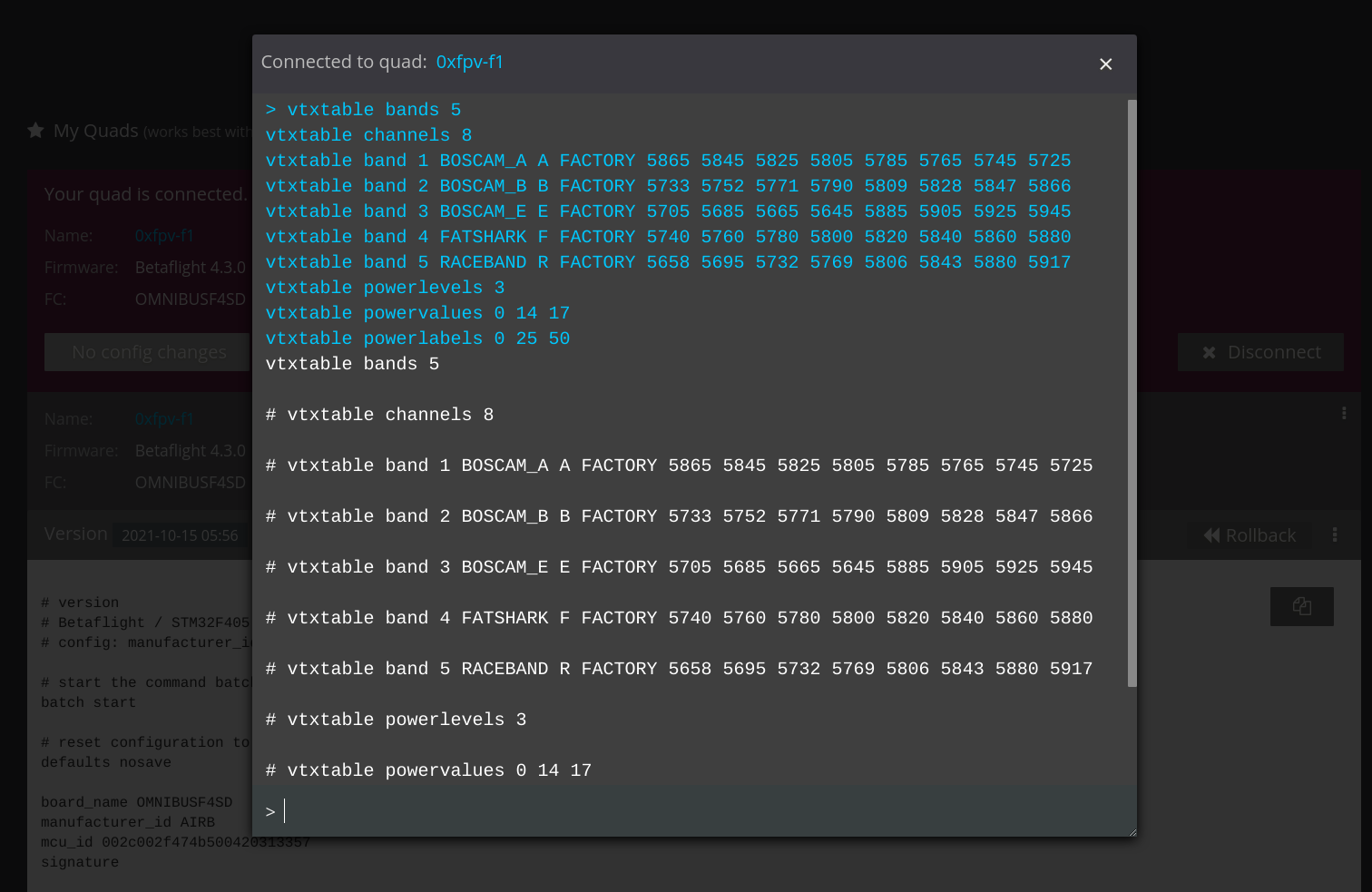Open the three-dot menu of quad card
This screenshot has height=892, width=1372.
pos(1344,413)
